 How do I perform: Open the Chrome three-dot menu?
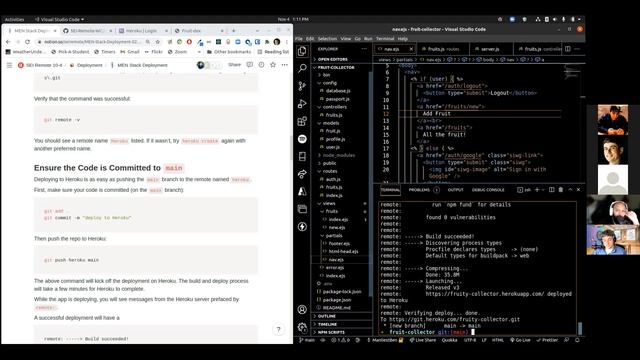tap(287, 42)
